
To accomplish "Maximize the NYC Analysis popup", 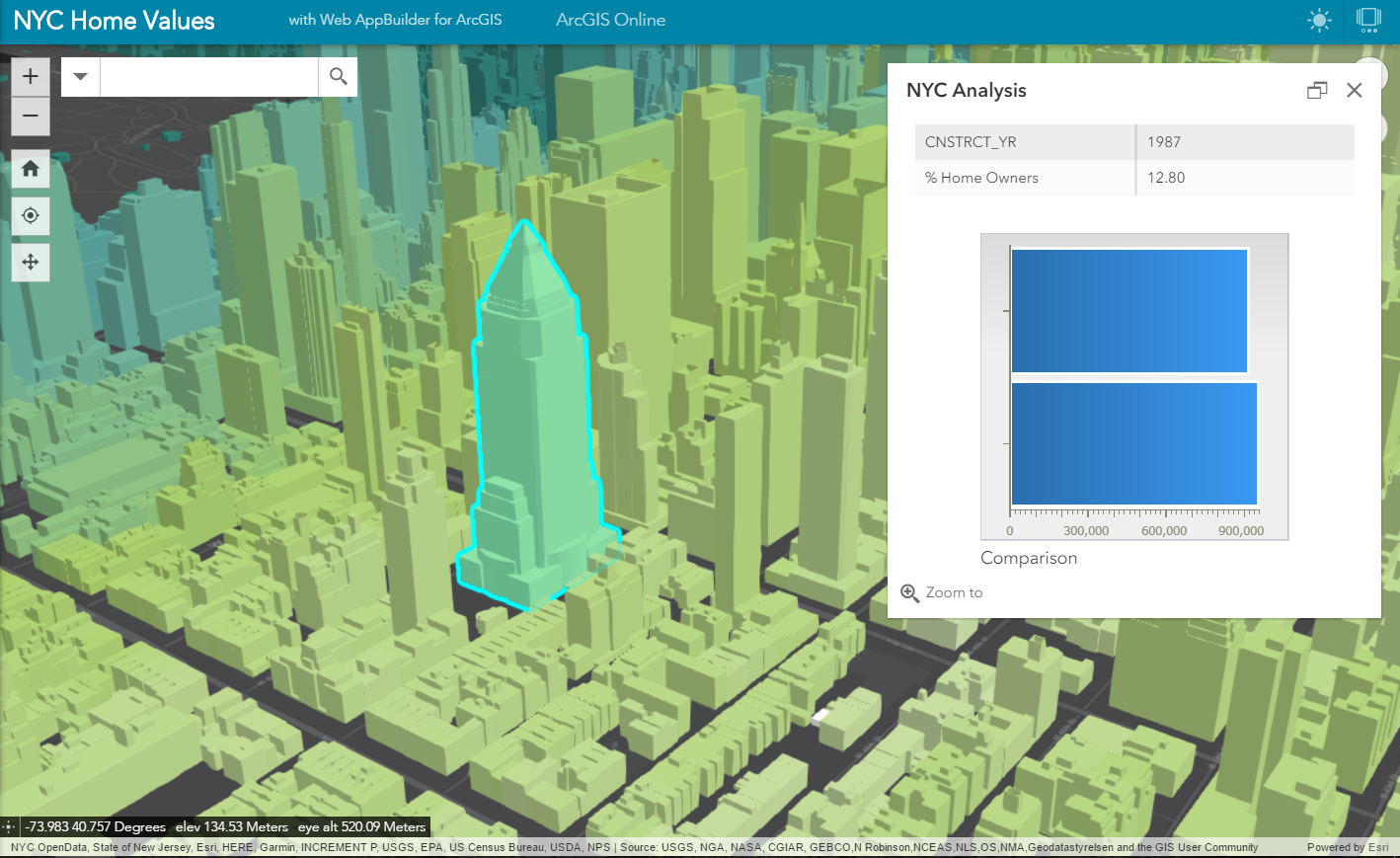I will click(1317, 90).
